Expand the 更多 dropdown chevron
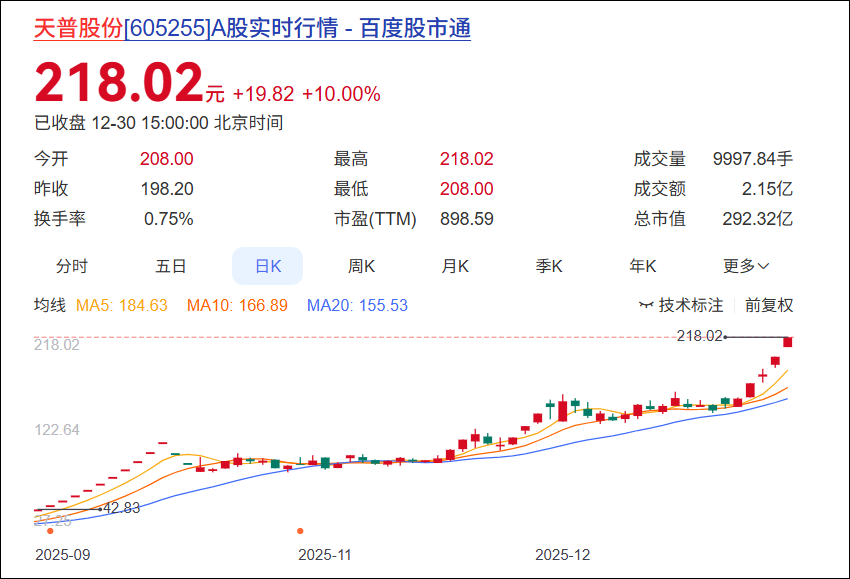 point(764,266)
